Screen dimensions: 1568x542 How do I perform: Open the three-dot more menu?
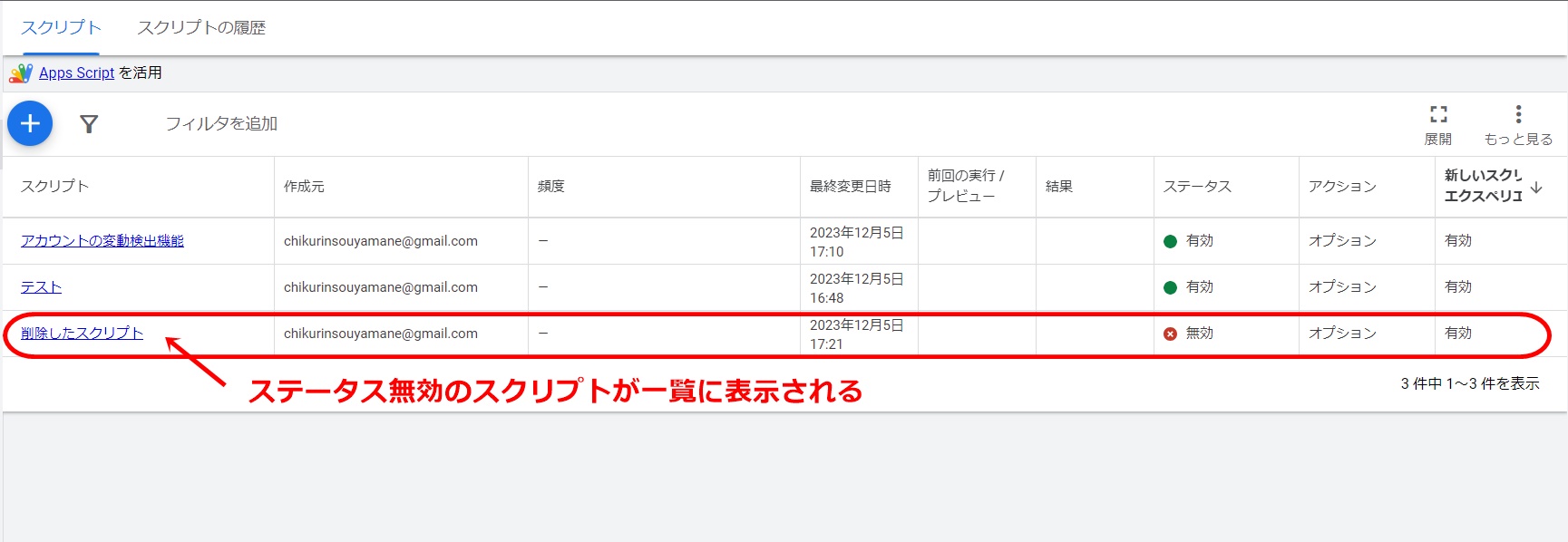(x=1518, y=114)
